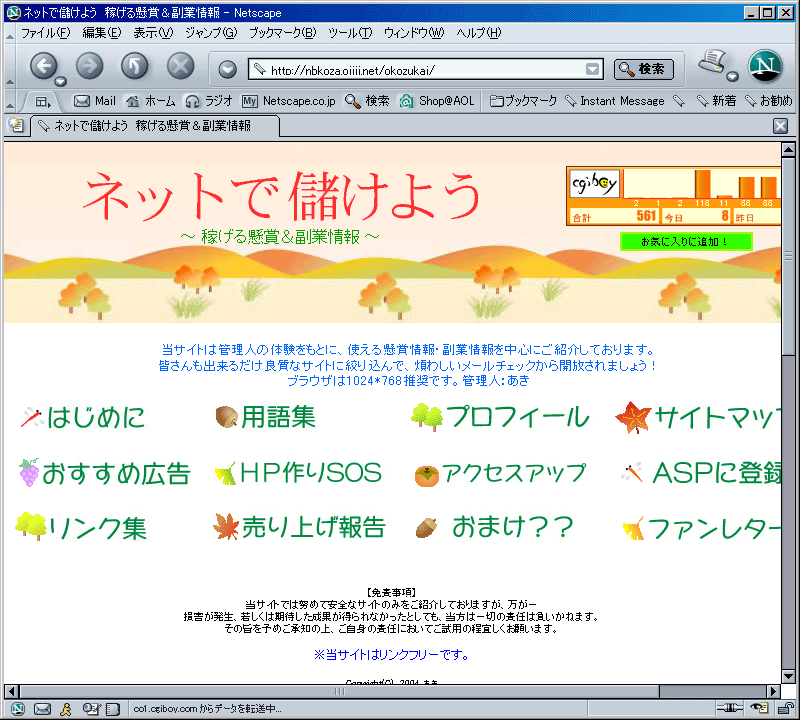Click the round go button left of the URL
Screen dimensions: 800x720
(x=228, y=69)
